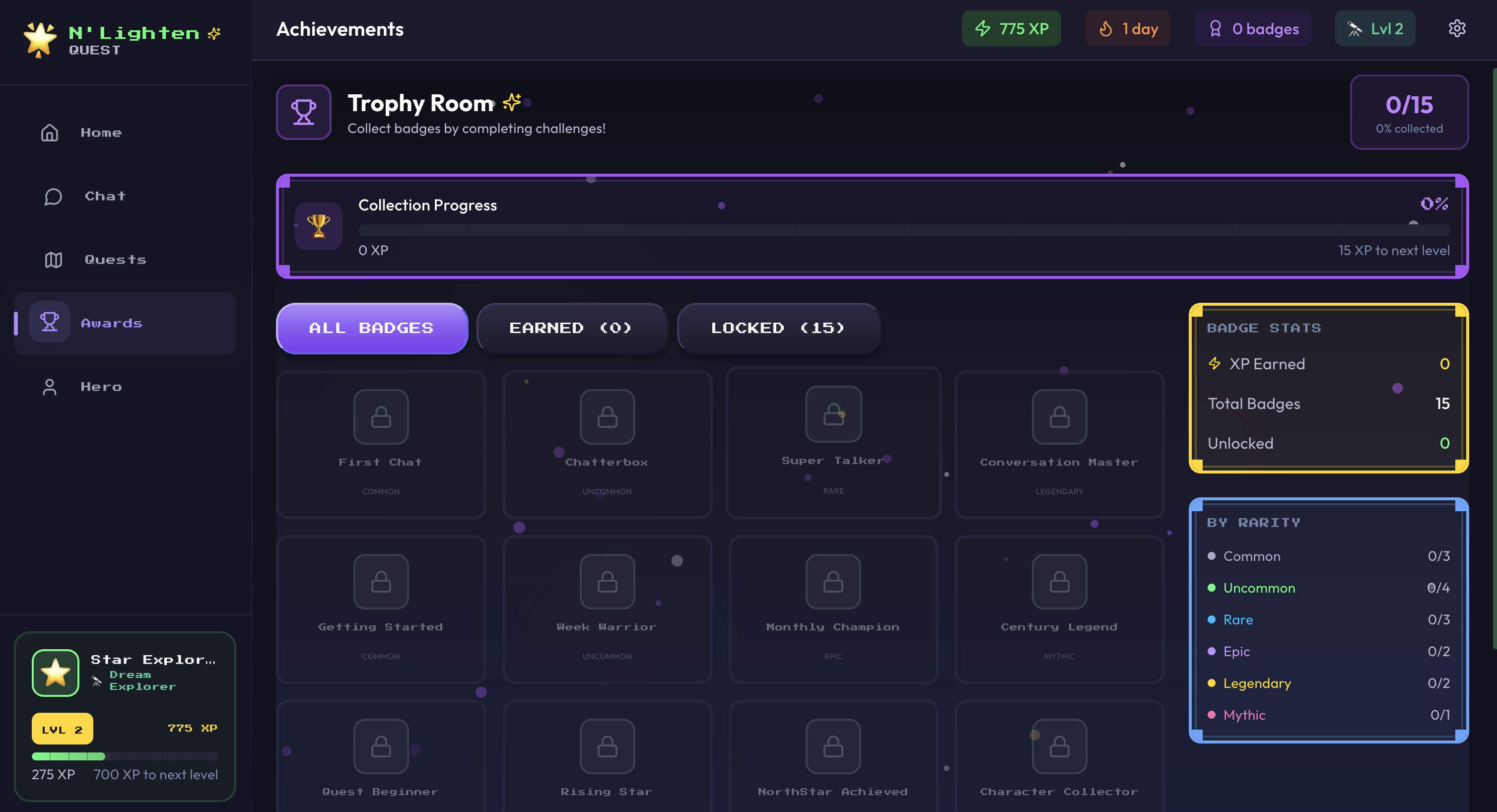This screenshot has height=812, width=1497.
Task: Switch to the Locked (15) badges tab
Action: (x=778, y=328)
